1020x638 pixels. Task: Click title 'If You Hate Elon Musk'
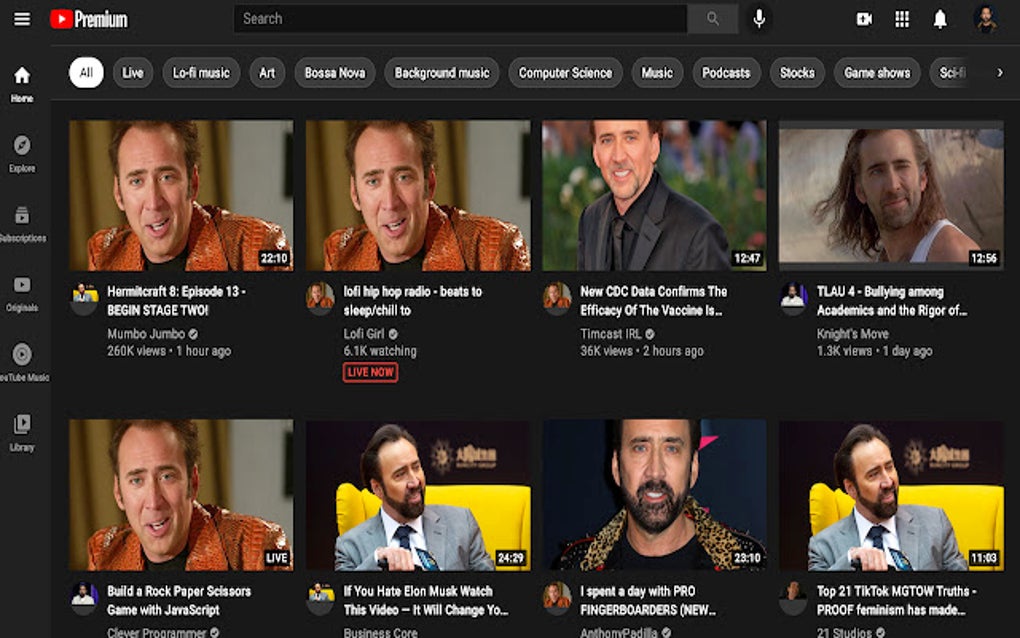coord(425,600)
